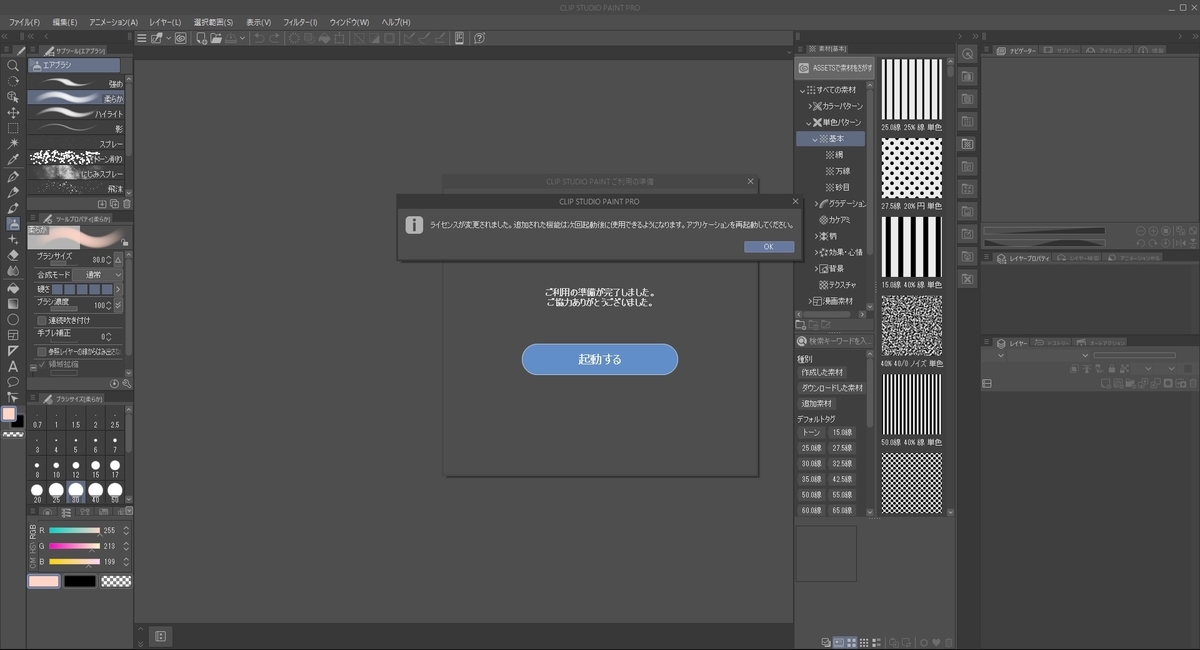This screenshot has height=650, width=1200.
Task: Open the フィルター(I) menu
Action: (x=300, y=22)
